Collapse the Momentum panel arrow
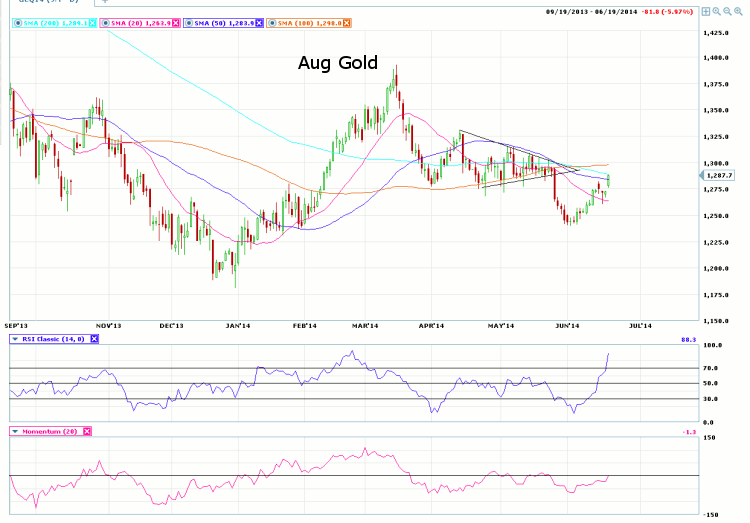This screenshot has height=523, width=750. pos(14,430)
